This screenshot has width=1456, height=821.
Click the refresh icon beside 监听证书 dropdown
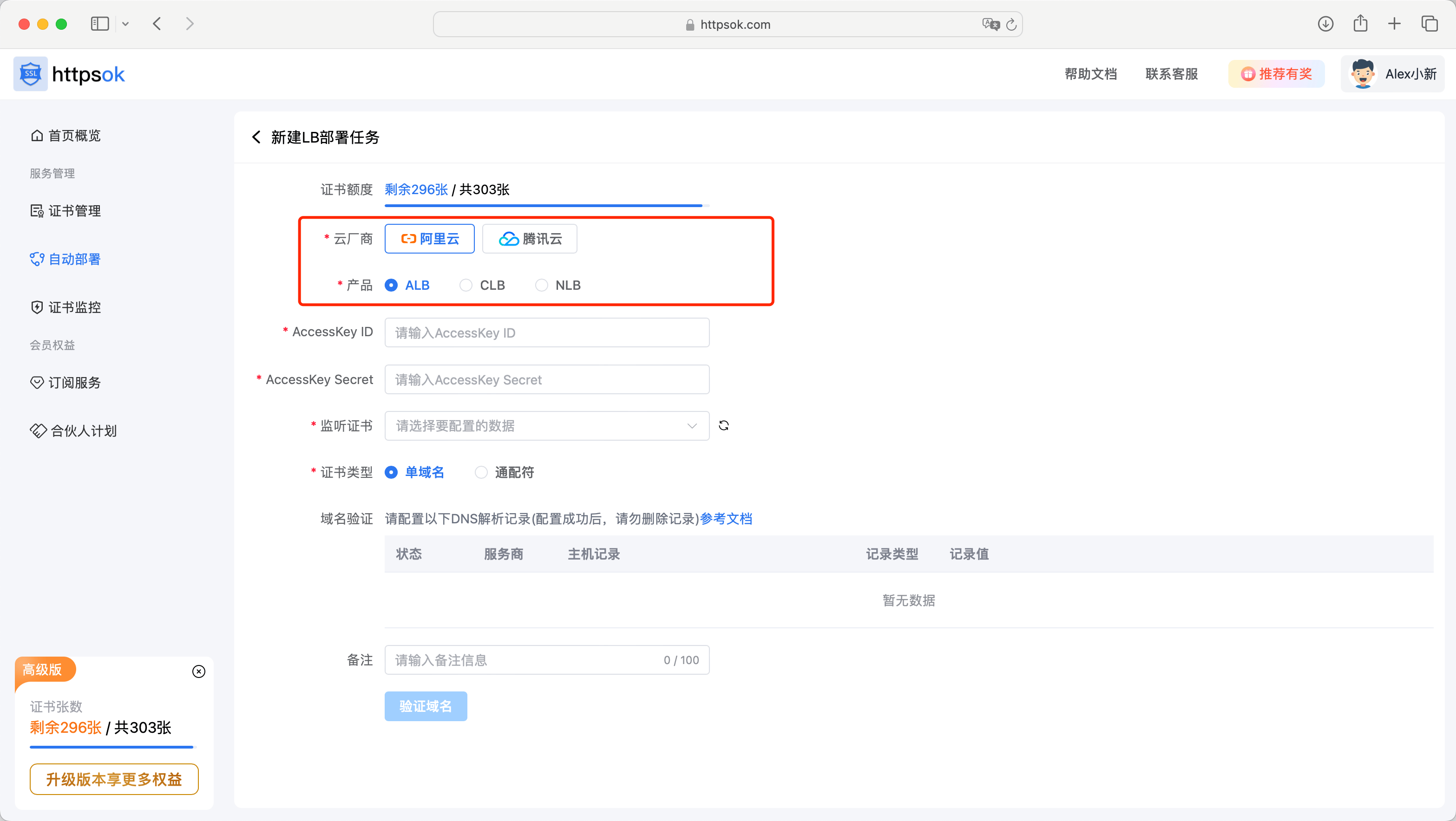coord(723,425)
